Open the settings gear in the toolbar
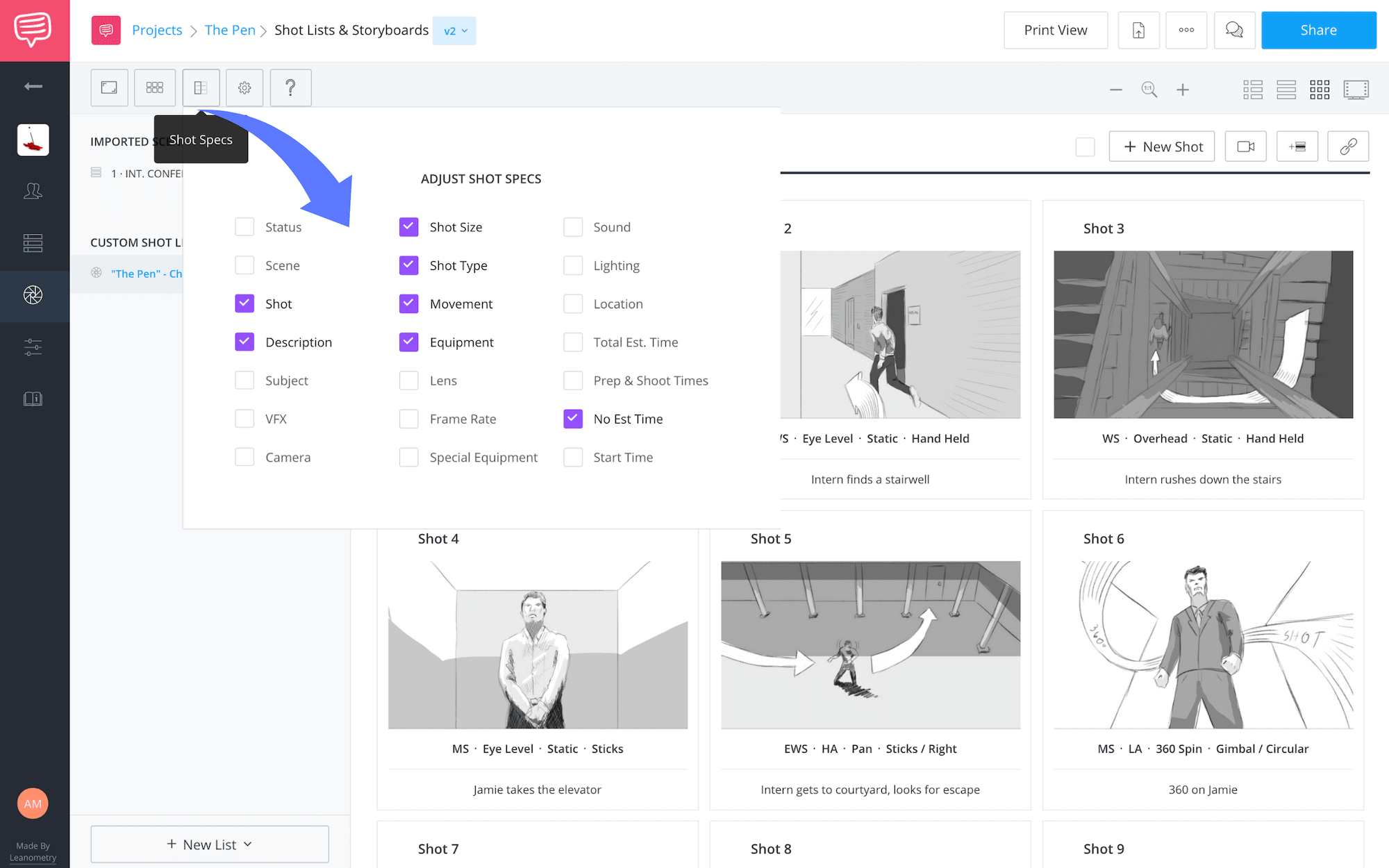This screenshot has height=868, width=1389. [x=244, y=87]
